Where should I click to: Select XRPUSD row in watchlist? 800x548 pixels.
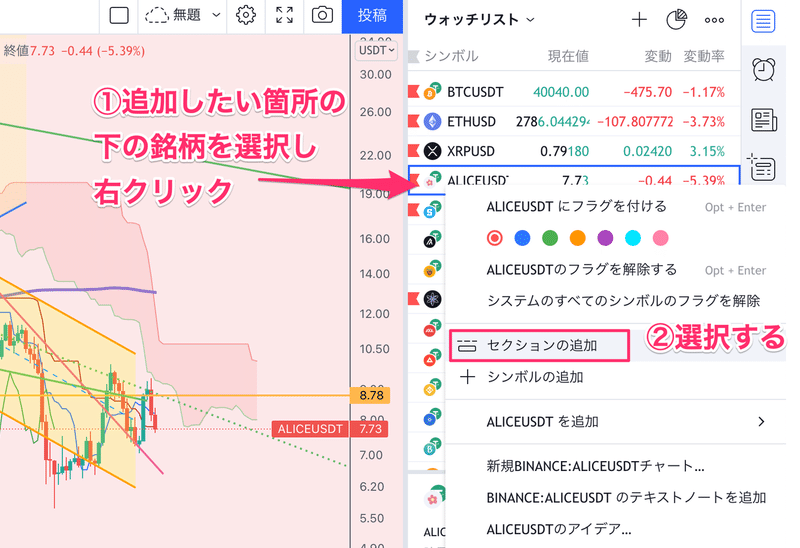point(574,151)
